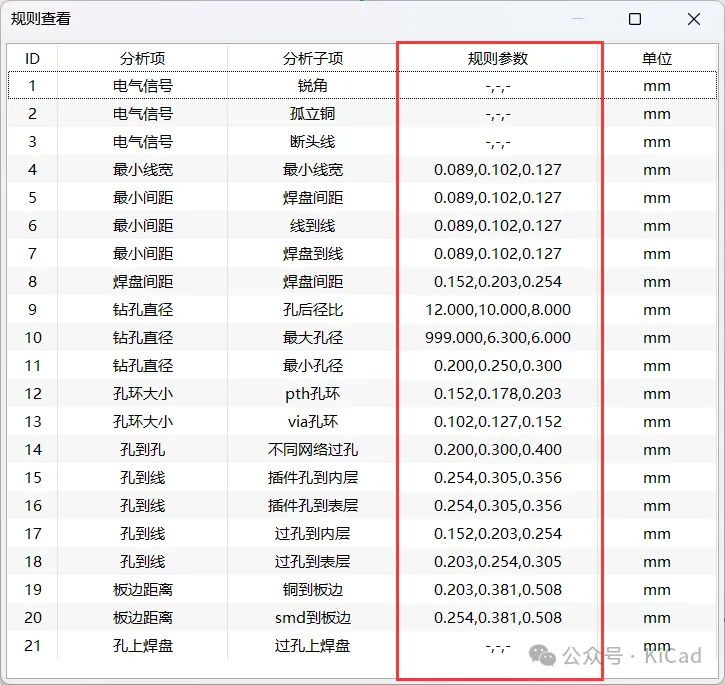The height and width of the screenshot is (685, 725).
Task: Click the 单位 column header
Action: click(656, 58)
